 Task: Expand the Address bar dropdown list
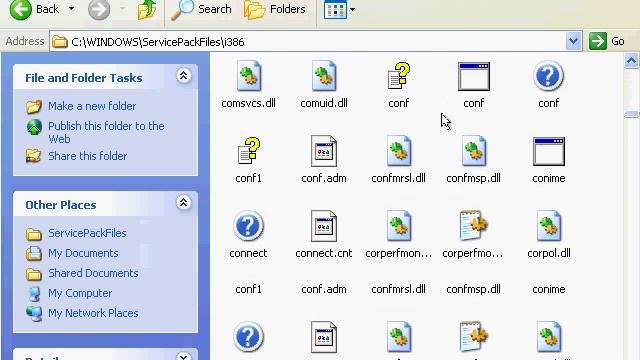pos(573,41)
